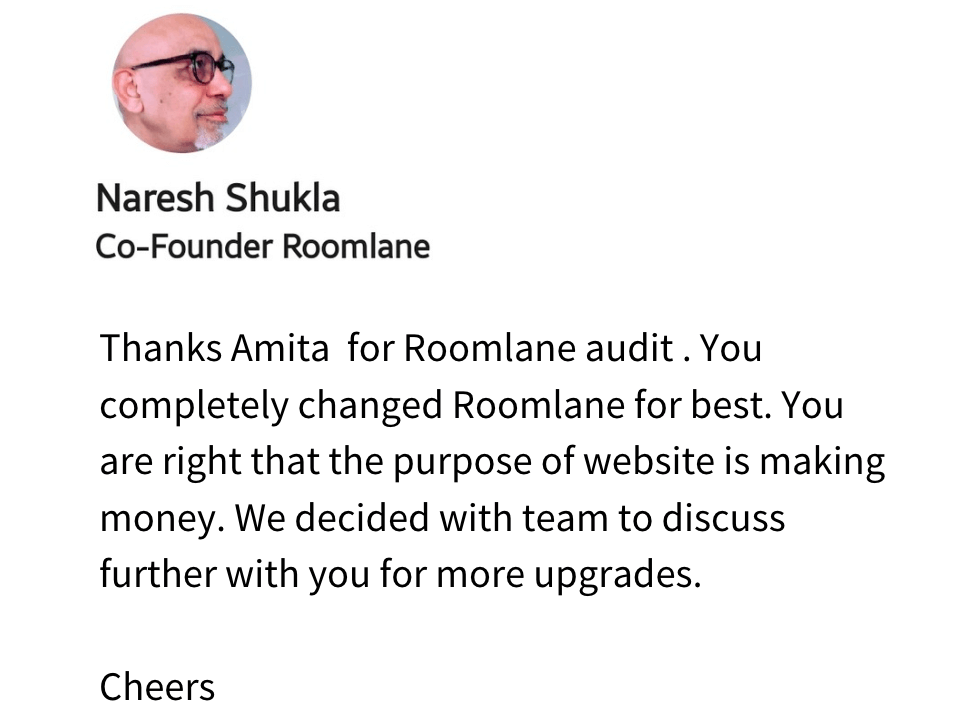
Task: Click the circular profile photo
Action: [181, 82]
